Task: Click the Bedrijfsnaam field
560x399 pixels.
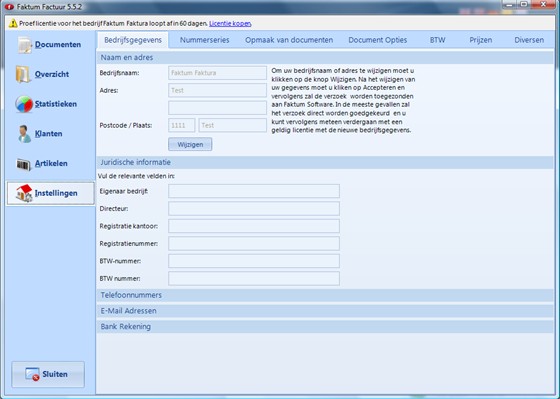Action: pyautogui.click(x=218, y=73)
